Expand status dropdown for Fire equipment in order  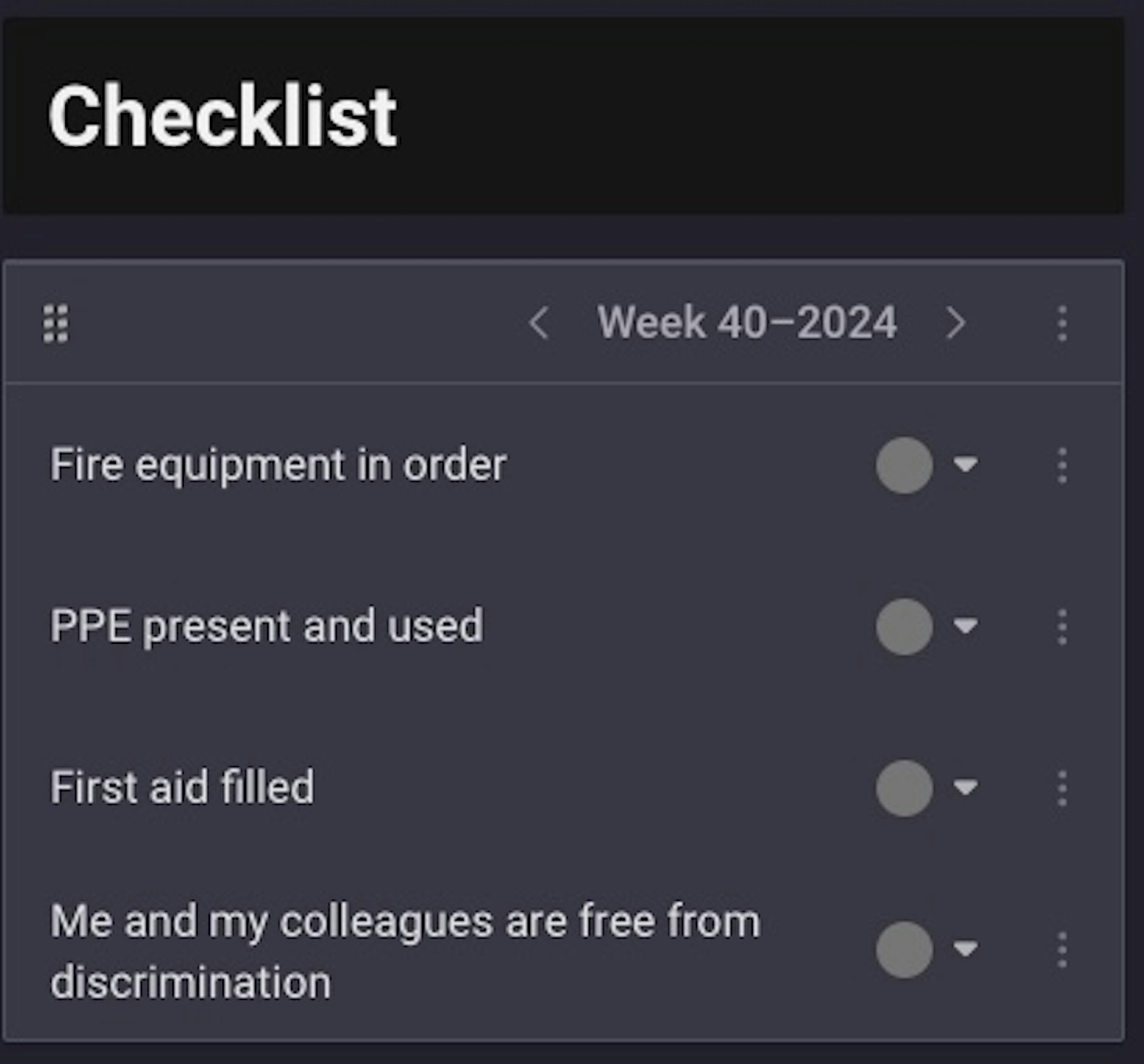pos(966,464)
